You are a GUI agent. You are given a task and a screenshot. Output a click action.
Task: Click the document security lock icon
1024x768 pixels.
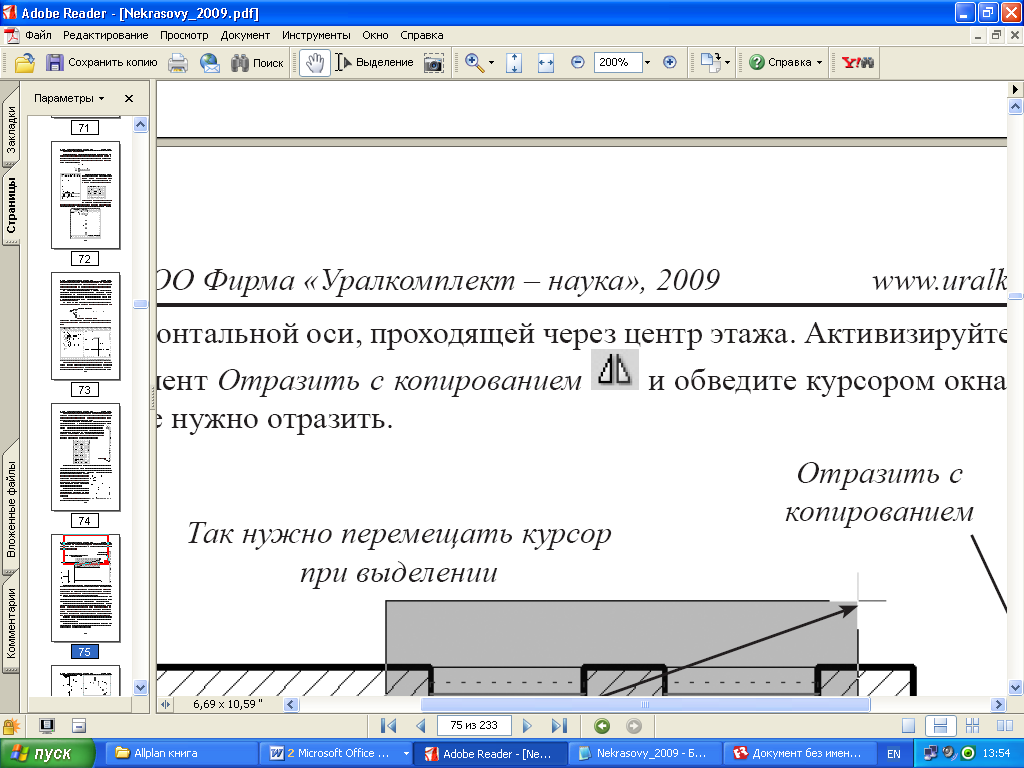pyautogui.click(x=11, y=726)
